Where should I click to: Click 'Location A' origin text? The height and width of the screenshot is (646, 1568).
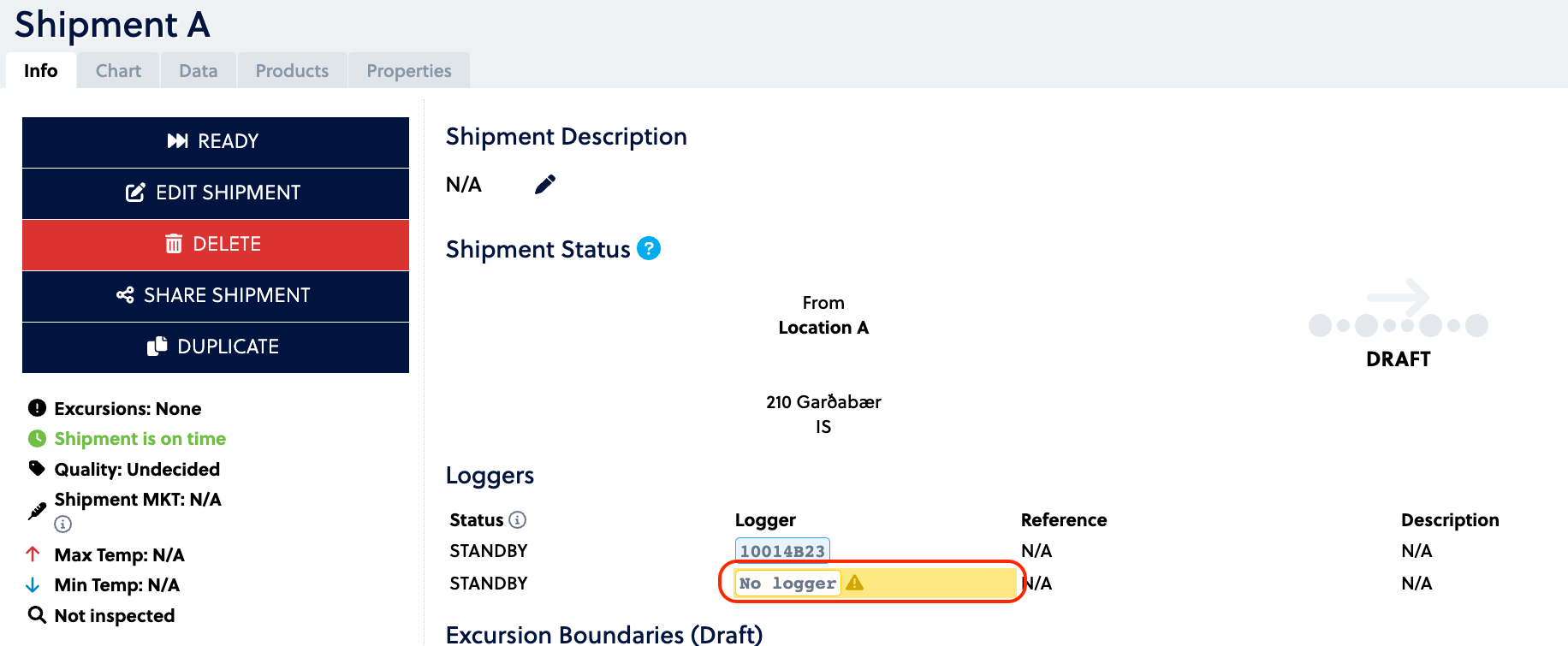coord(823,328)
